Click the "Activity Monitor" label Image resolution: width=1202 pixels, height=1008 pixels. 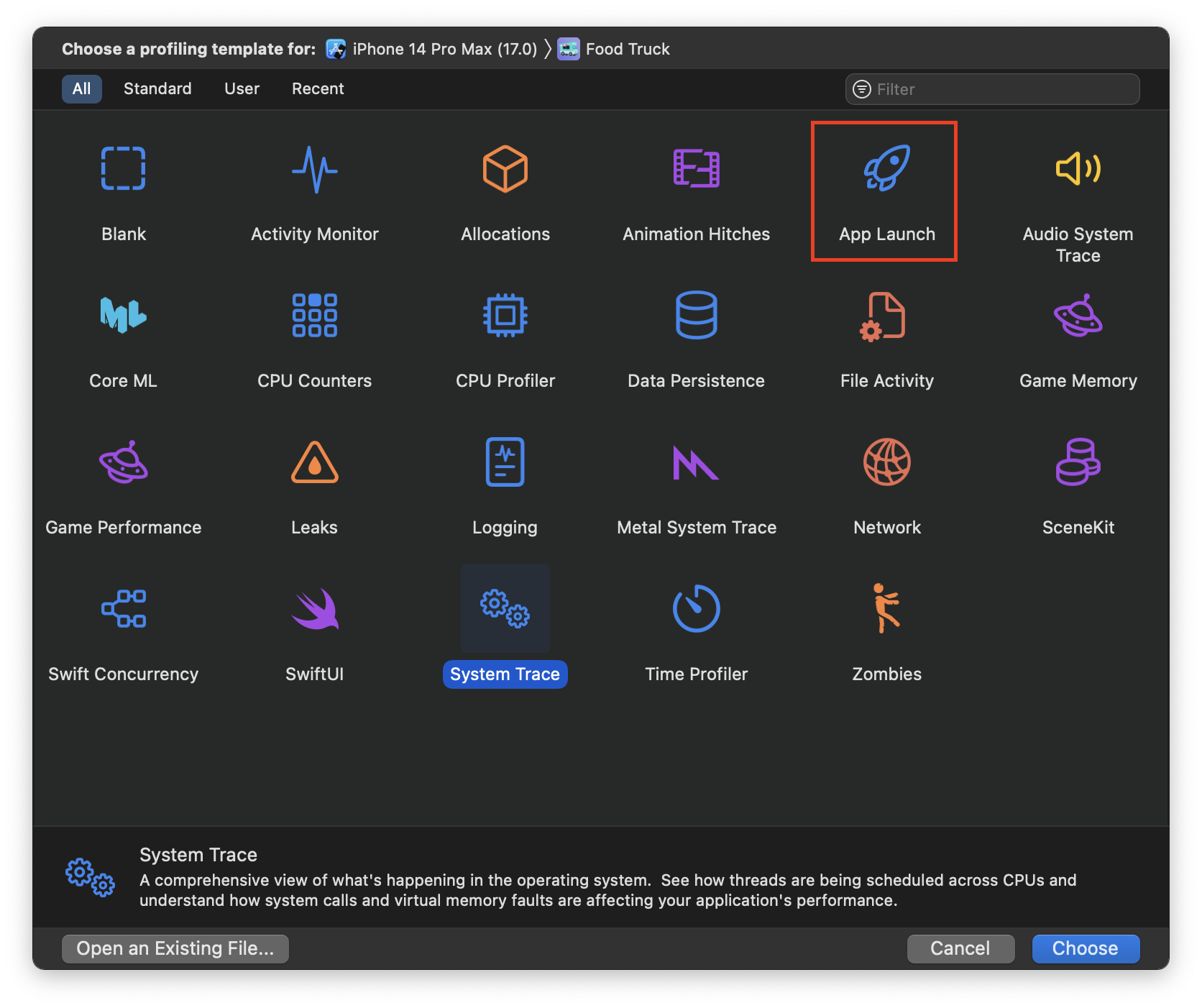coord(314,234)
